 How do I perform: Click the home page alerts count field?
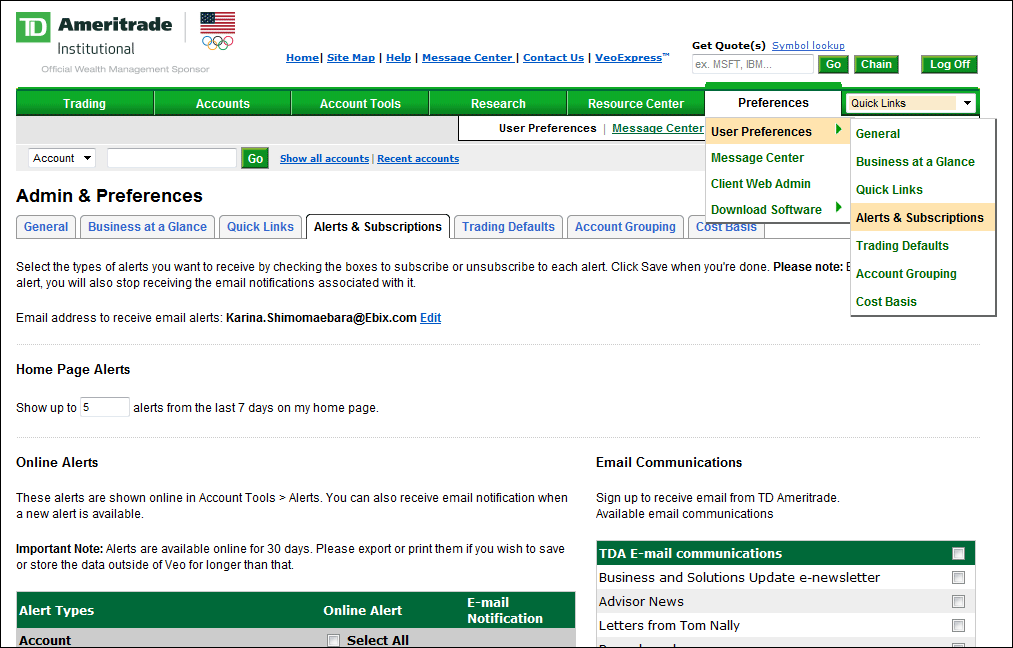(103, 407)
